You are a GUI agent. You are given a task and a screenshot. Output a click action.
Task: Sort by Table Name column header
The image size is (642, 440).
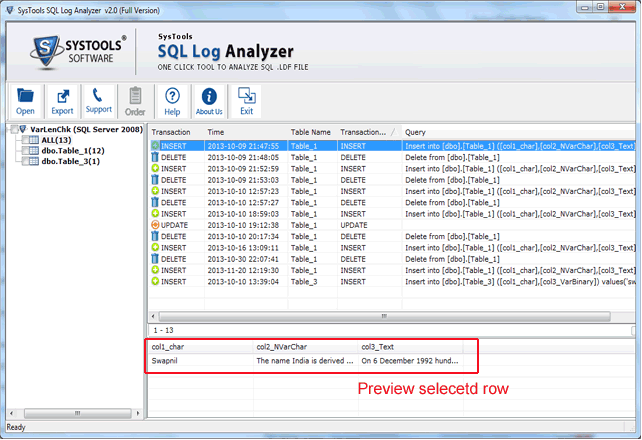coord(312,132)
